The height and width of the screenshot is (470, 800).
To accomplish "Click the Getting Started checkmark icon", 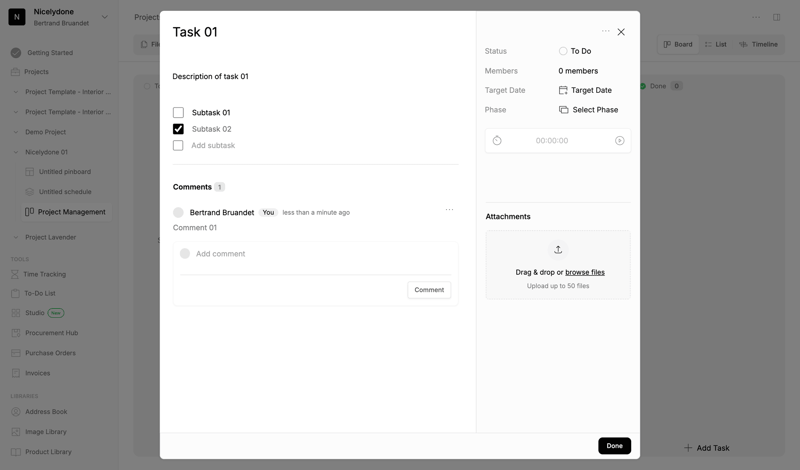I will click(16, 53).
